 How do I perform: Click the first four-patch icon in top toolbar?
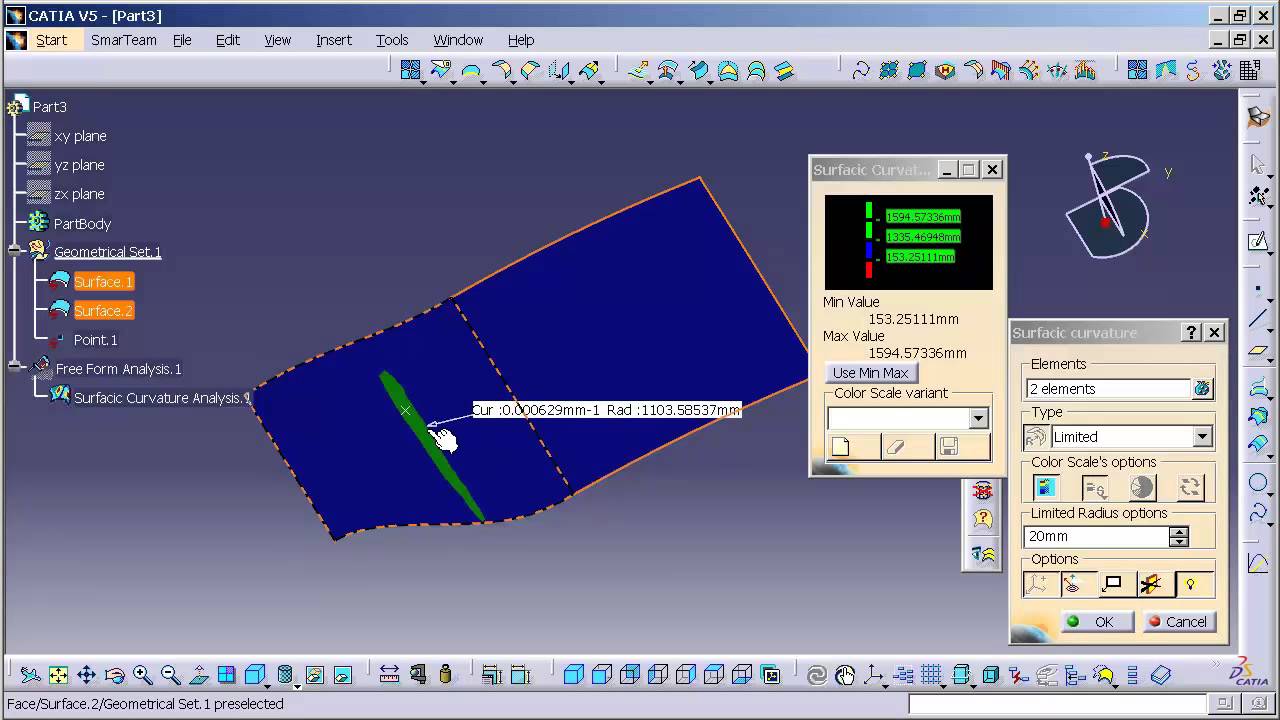tap(411, 70)
